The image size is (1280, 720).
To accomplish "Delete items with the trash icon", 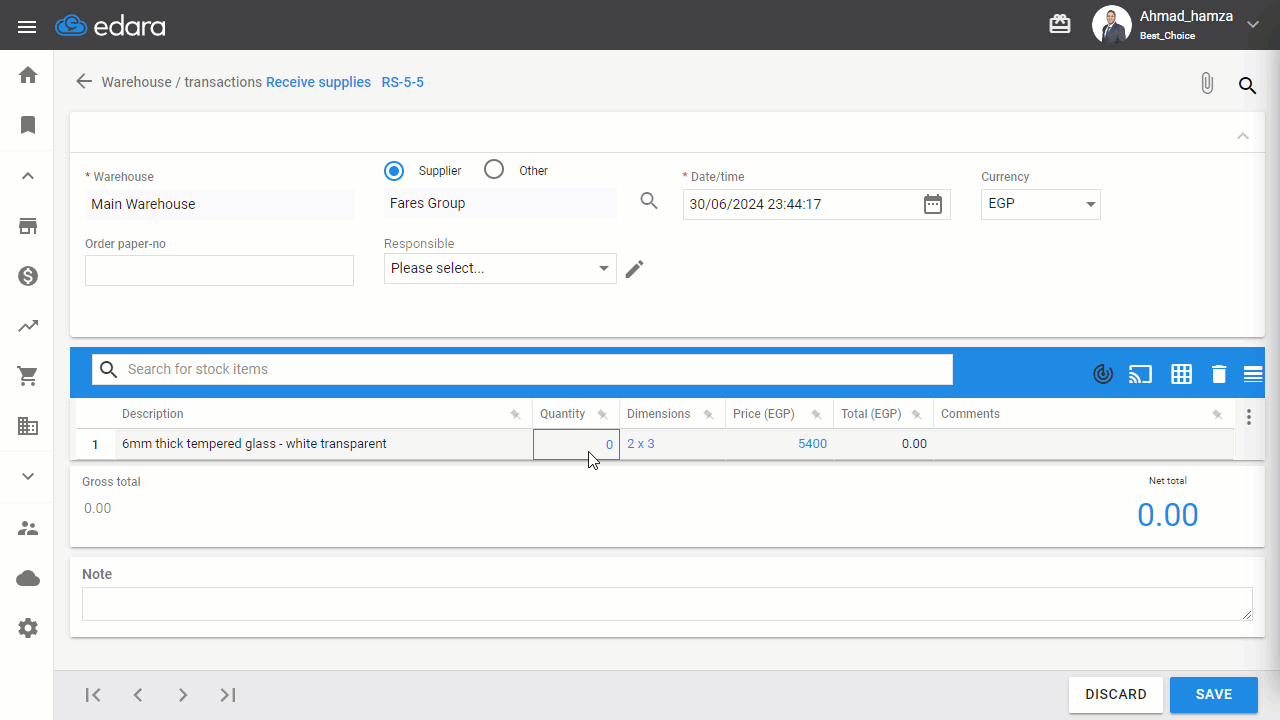I will (x=1218, y=374).
